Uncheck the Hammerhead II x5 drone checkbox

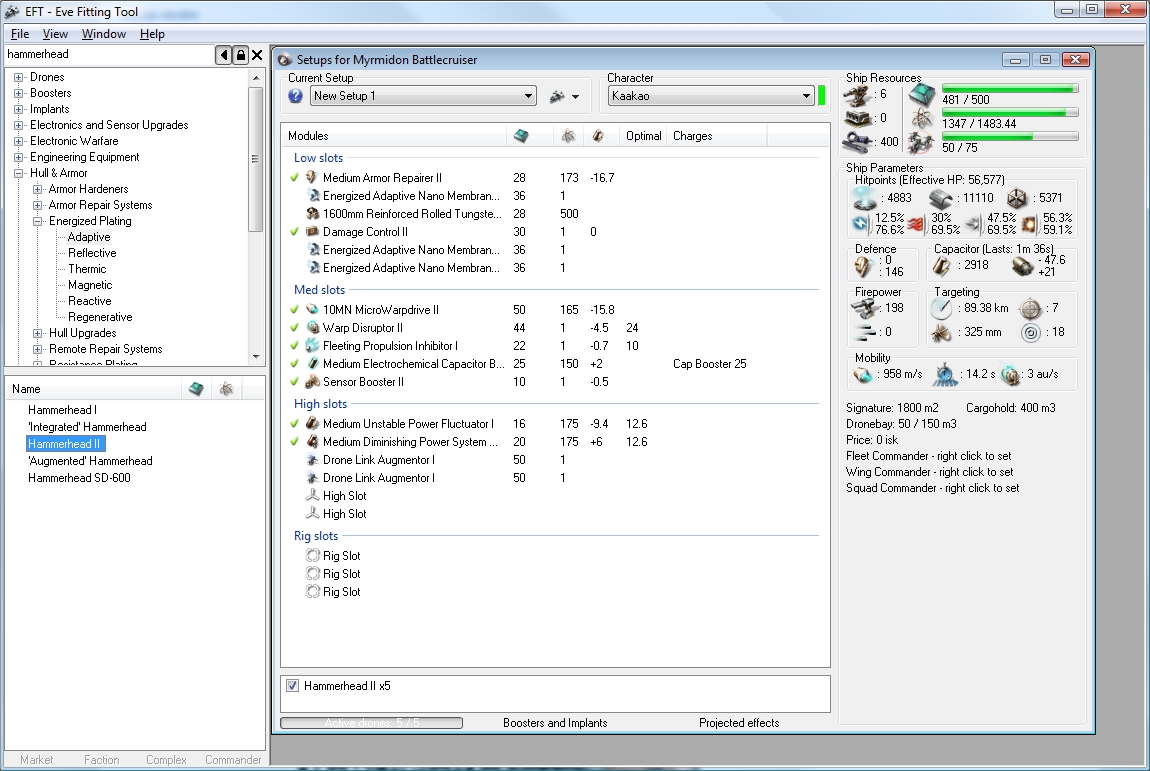click(x=293, y=686)
